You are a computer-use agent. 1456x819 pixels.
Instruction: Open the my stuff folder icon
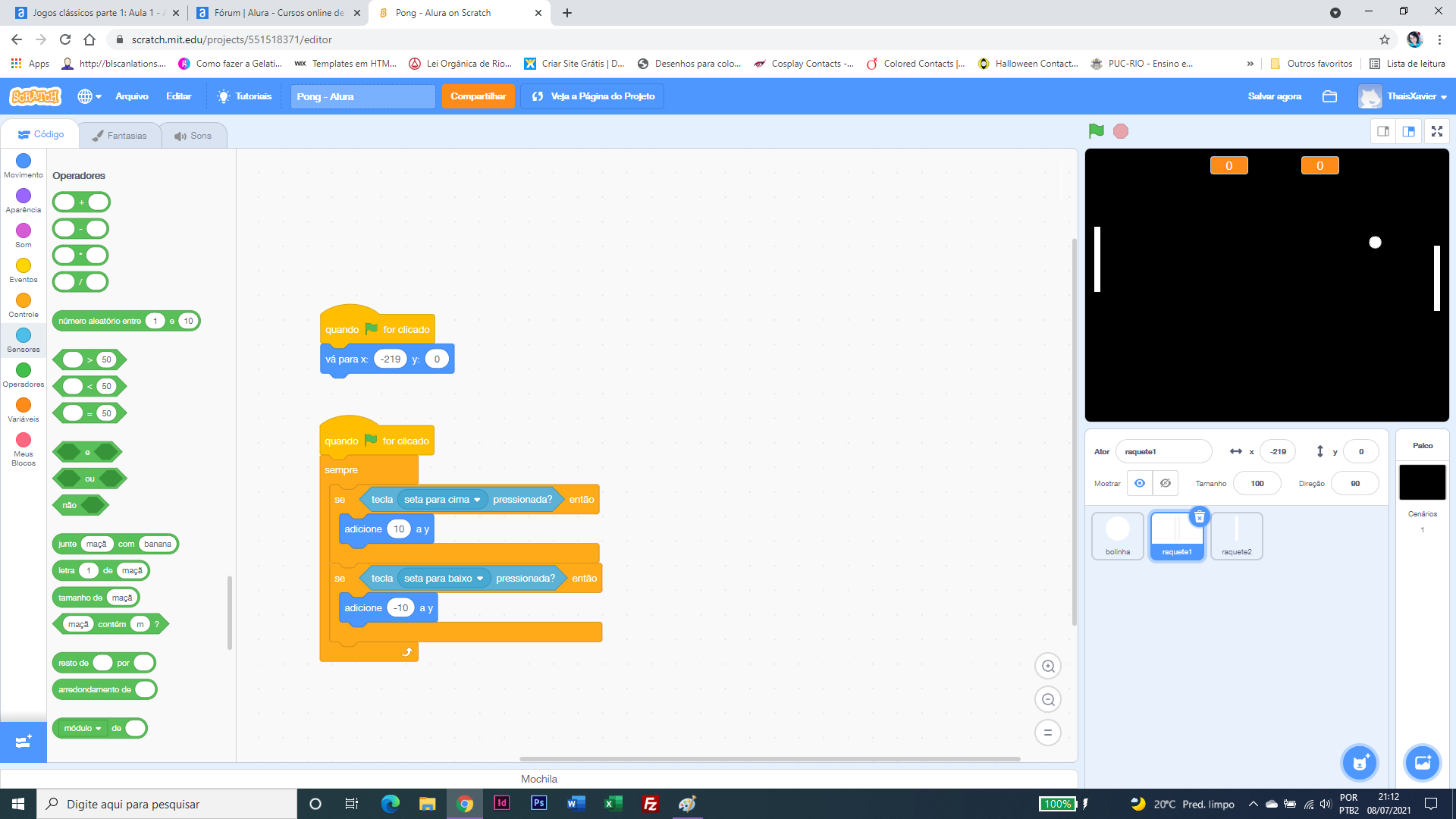pos(1329,96)
